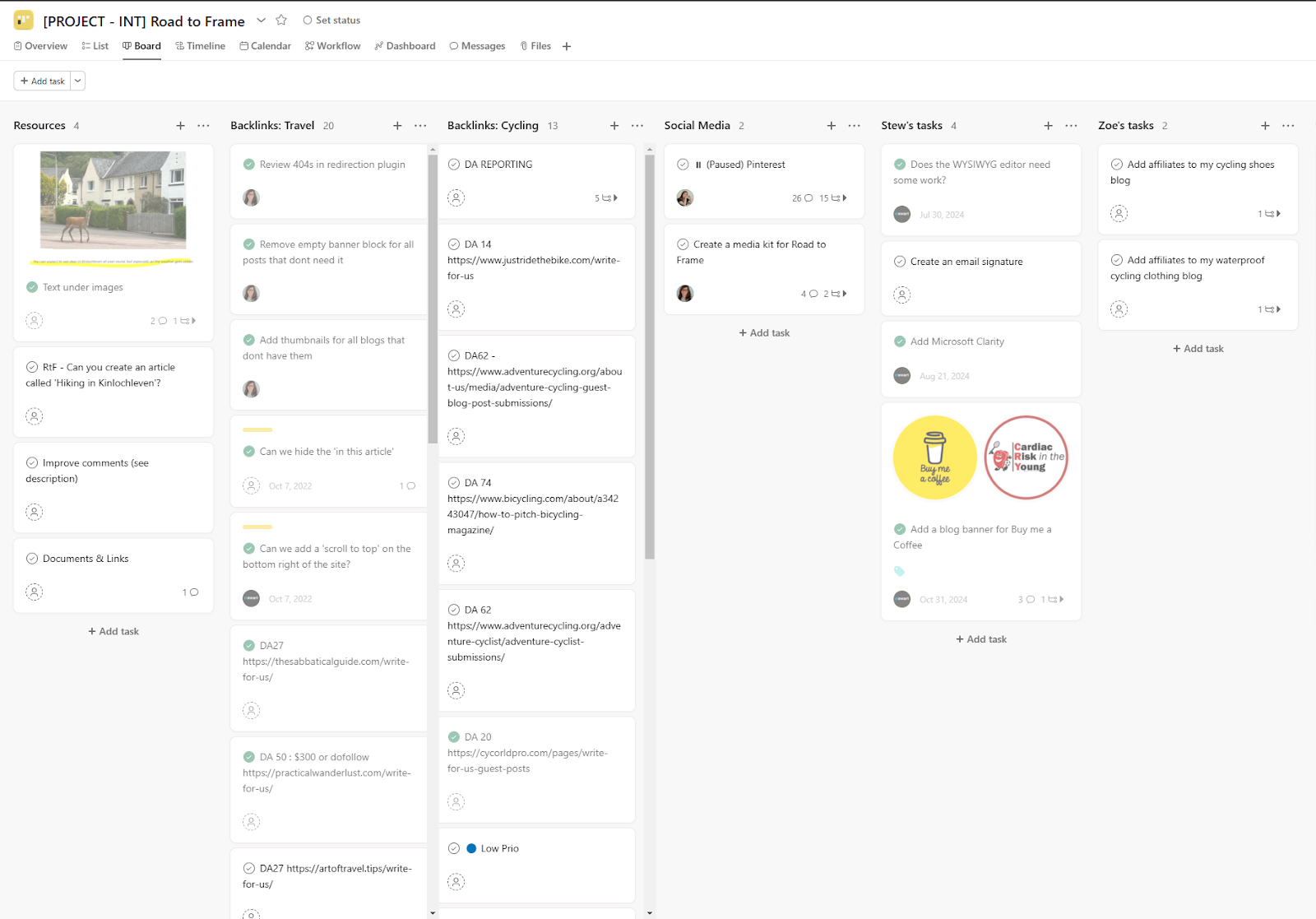Assign someone to the Documents & Links task
The image size is (1316, 919).
pyautogui.click(x=35, y=592)
